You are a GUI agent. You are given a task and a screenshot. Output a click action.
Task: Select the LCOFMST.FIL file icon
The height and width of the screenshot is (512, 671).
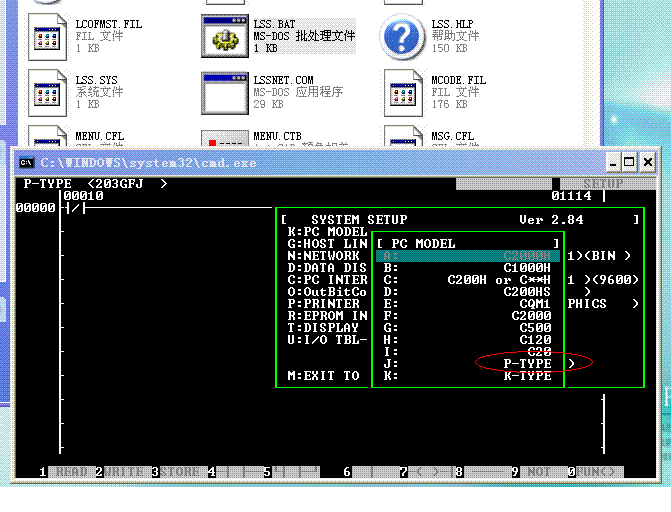(47, 36)
